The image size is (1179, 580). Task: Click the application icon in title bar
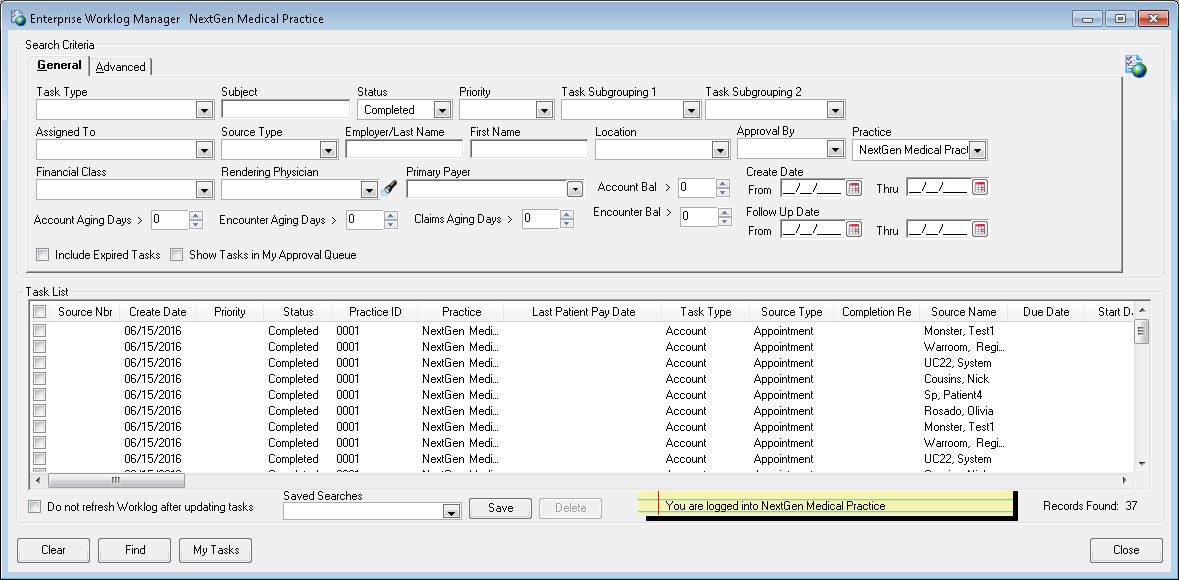pyautogui.click(x=19, y=19)
